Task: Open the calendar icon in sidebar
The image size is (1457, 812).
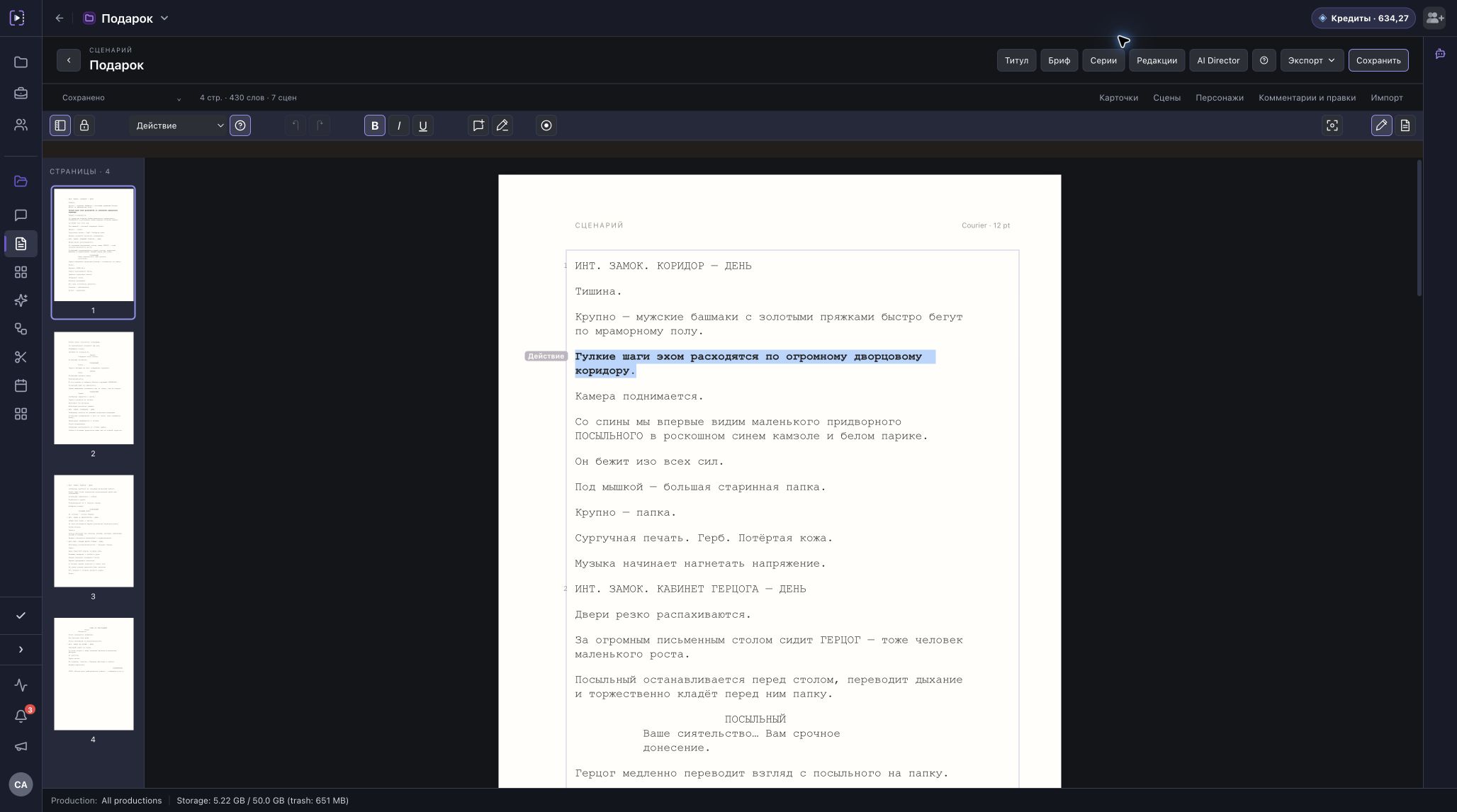Action: point(21,385)
